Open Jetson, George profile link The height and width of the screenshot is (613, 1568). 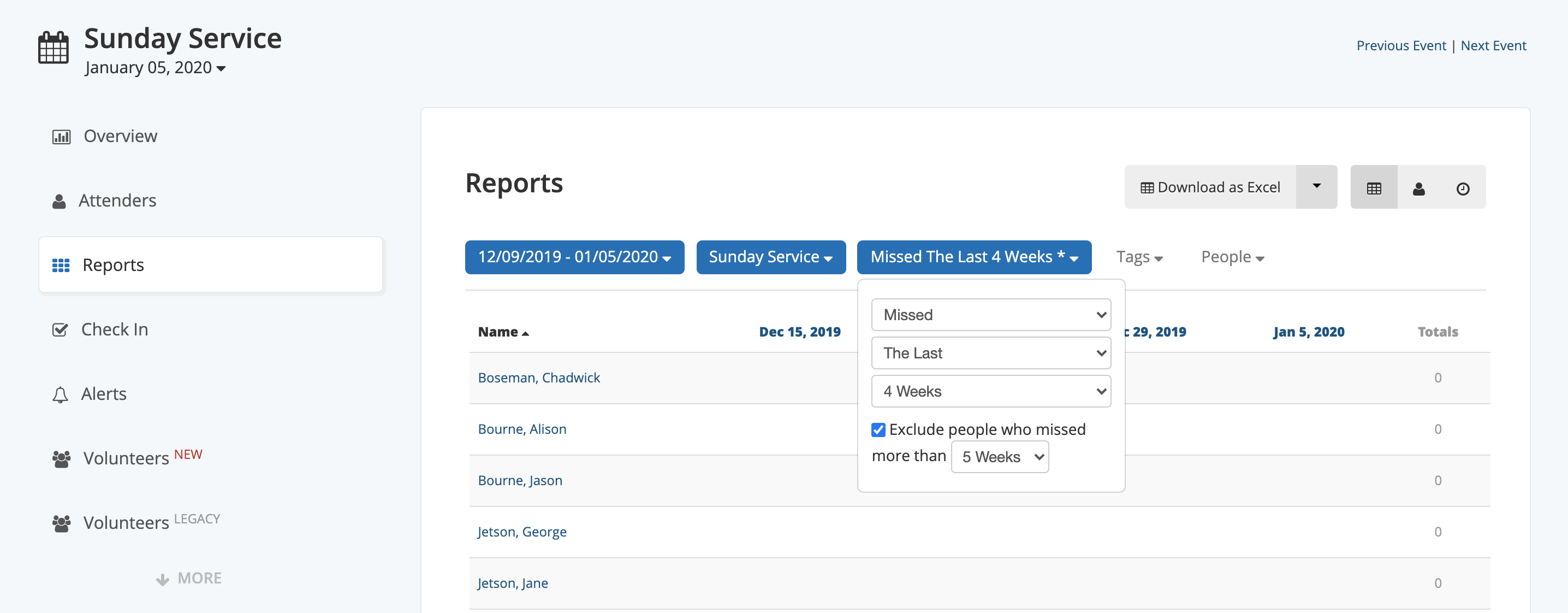522,532
